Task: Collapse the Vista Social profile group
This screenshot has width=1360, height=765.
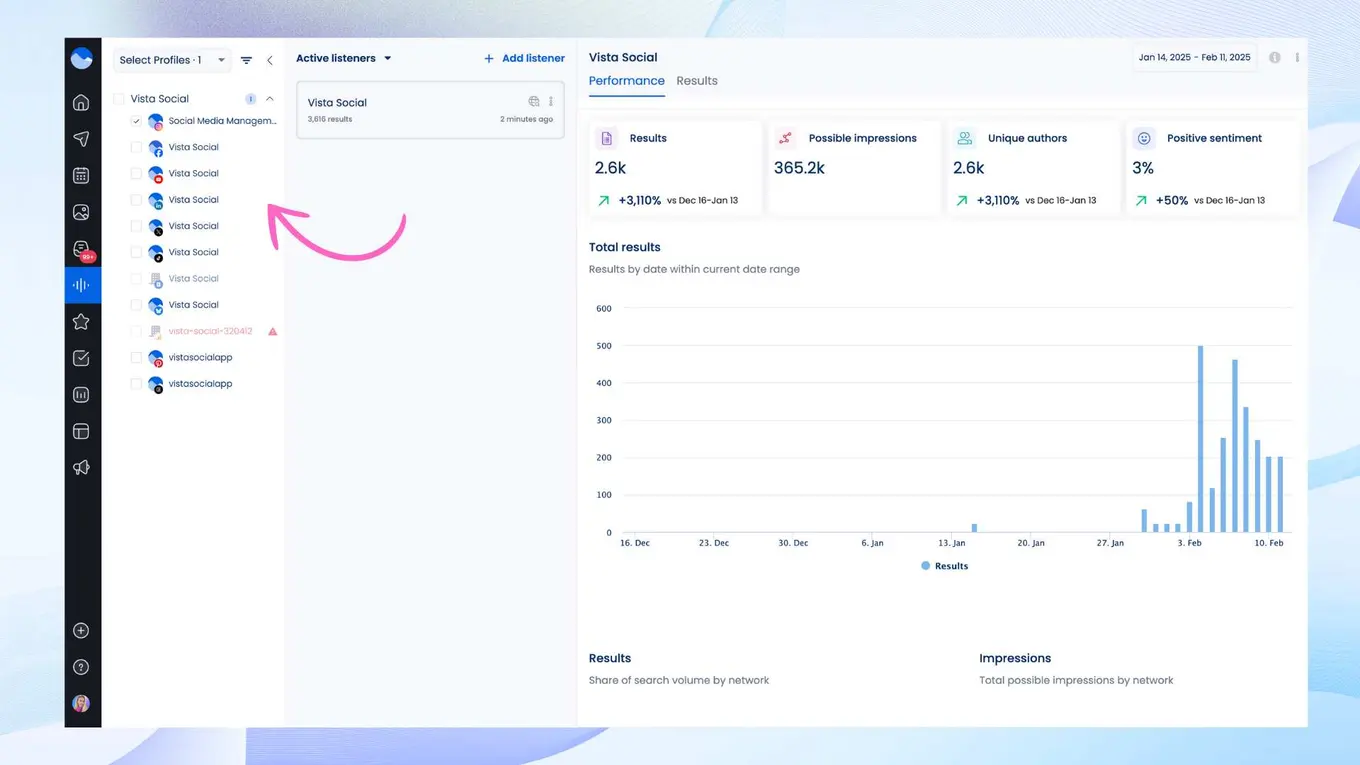Action: (x=270, y=99)
